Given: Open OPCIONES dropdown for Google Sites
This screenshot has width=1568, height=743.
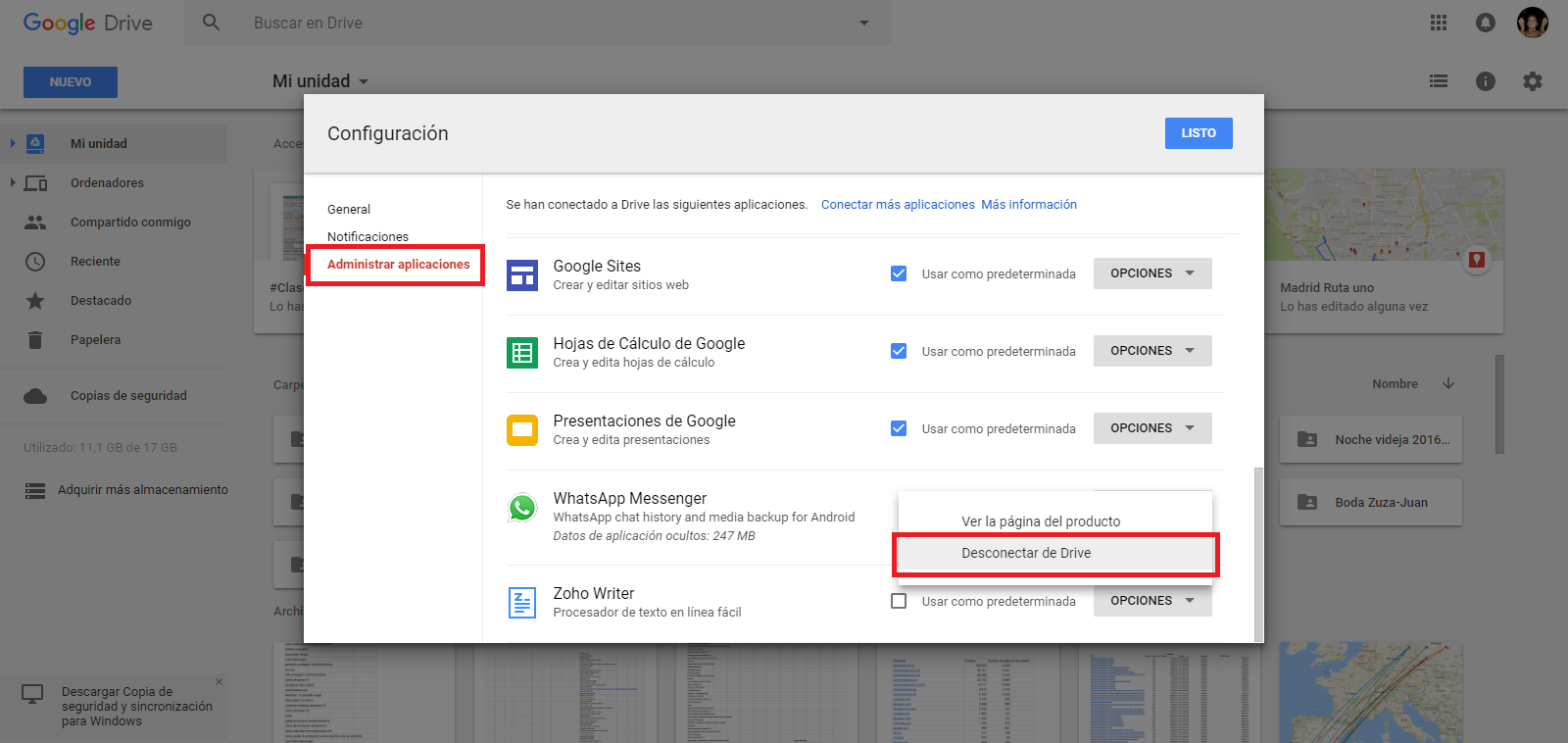Looking at the screenshot, I should click(1152, 273).
